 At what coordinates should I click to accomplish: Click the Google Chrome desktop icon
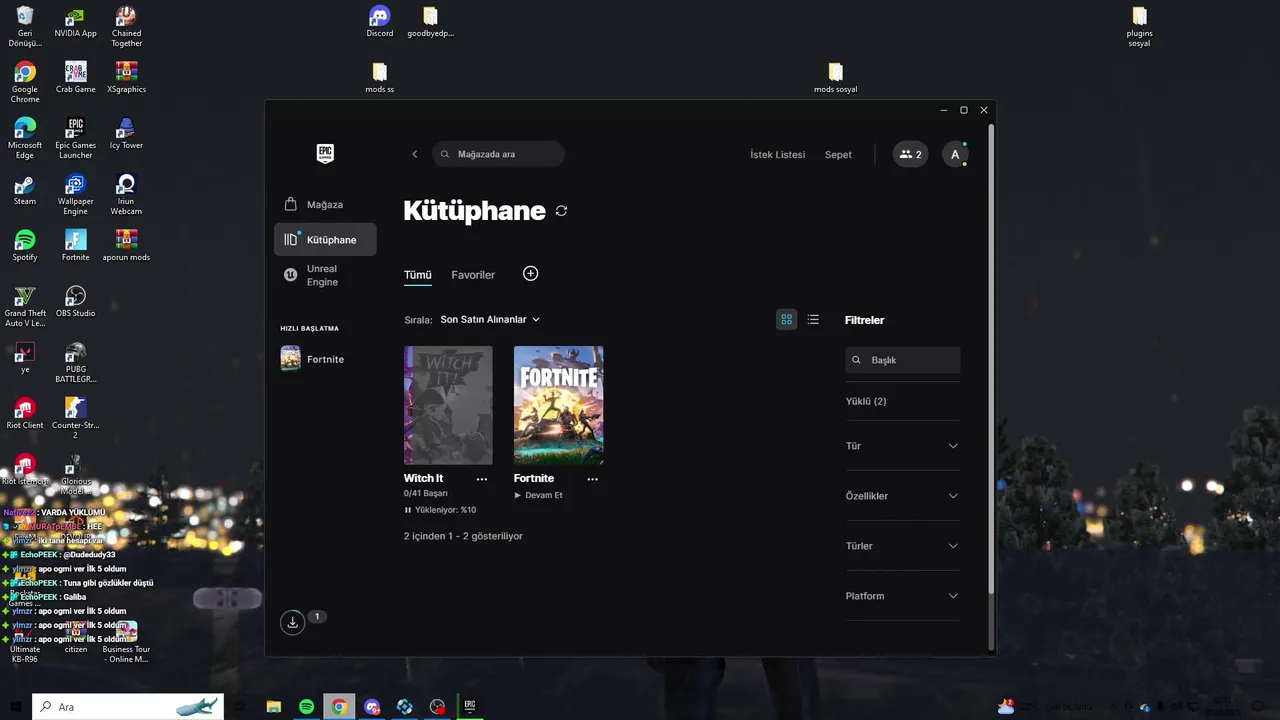[25, 82]
